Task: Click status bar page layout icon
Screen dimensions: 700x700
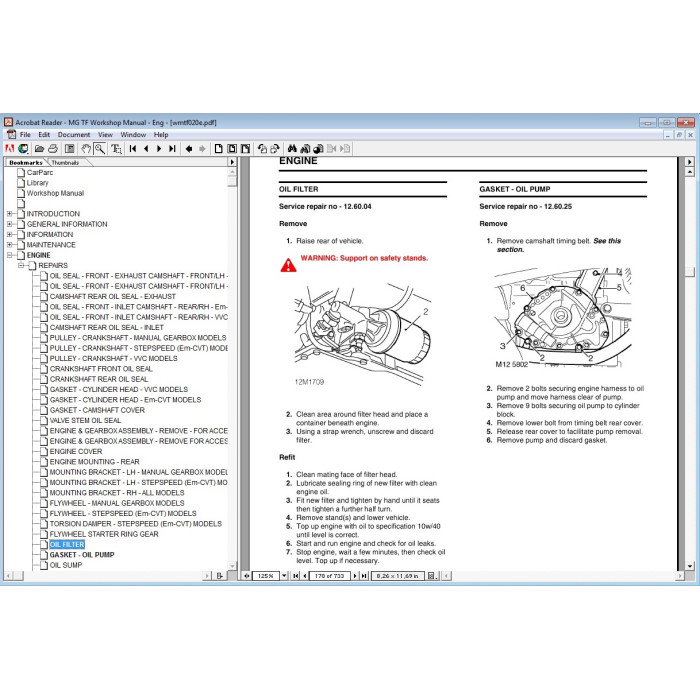Action: [x=431, y=576]
